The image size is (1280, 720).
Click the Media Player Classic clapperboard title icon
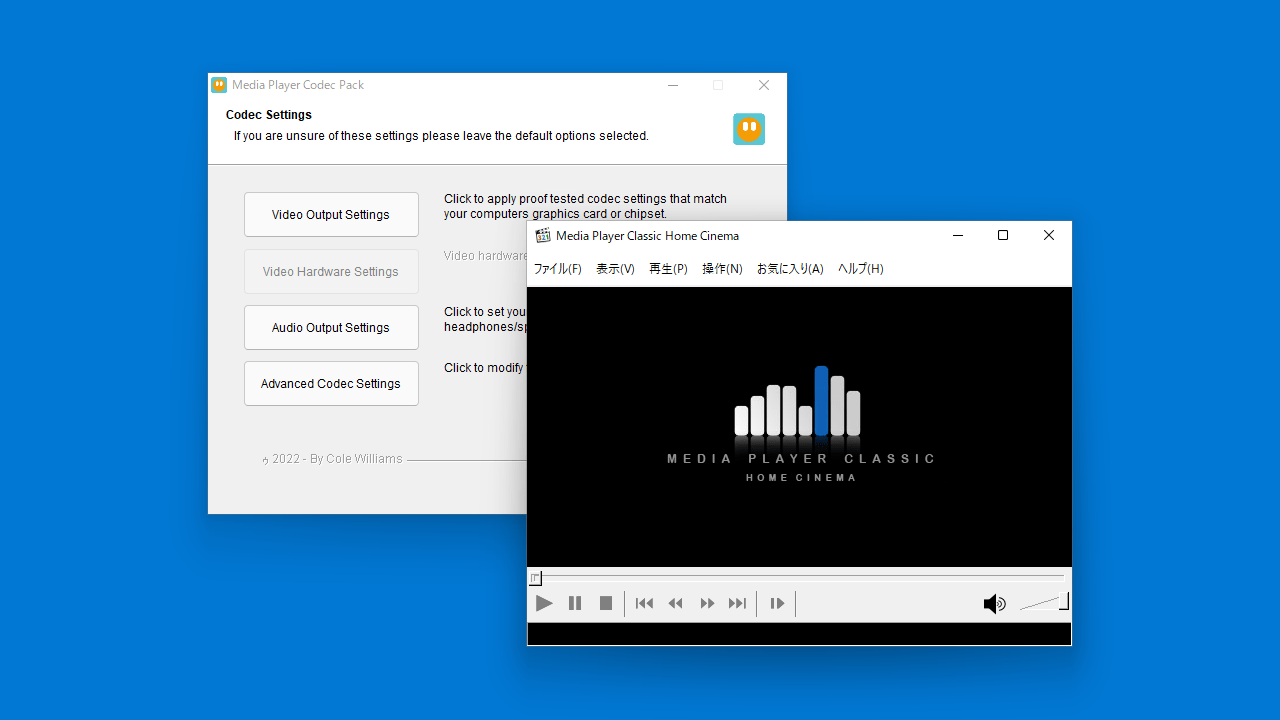543,236
